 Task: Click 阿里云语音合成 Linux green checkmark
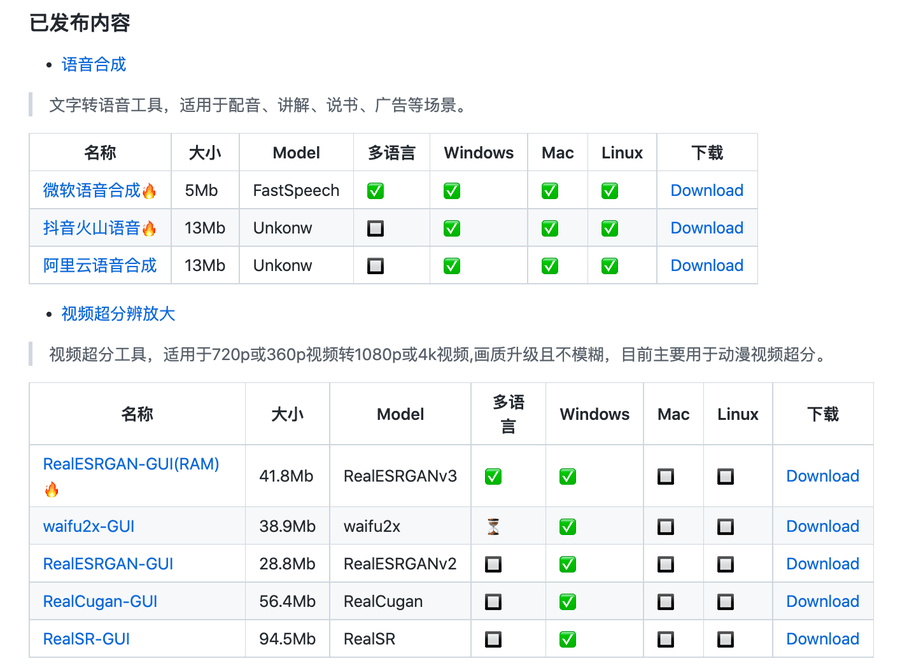tap(610, 266)
